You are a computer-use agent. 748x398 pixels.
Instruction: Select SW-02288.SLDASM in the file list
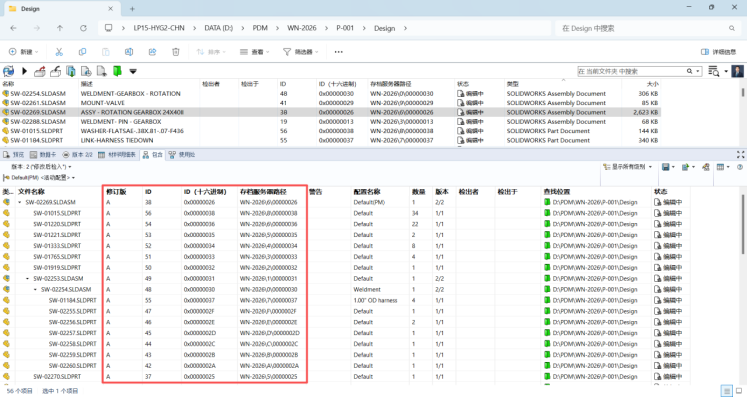click(38, 122)
